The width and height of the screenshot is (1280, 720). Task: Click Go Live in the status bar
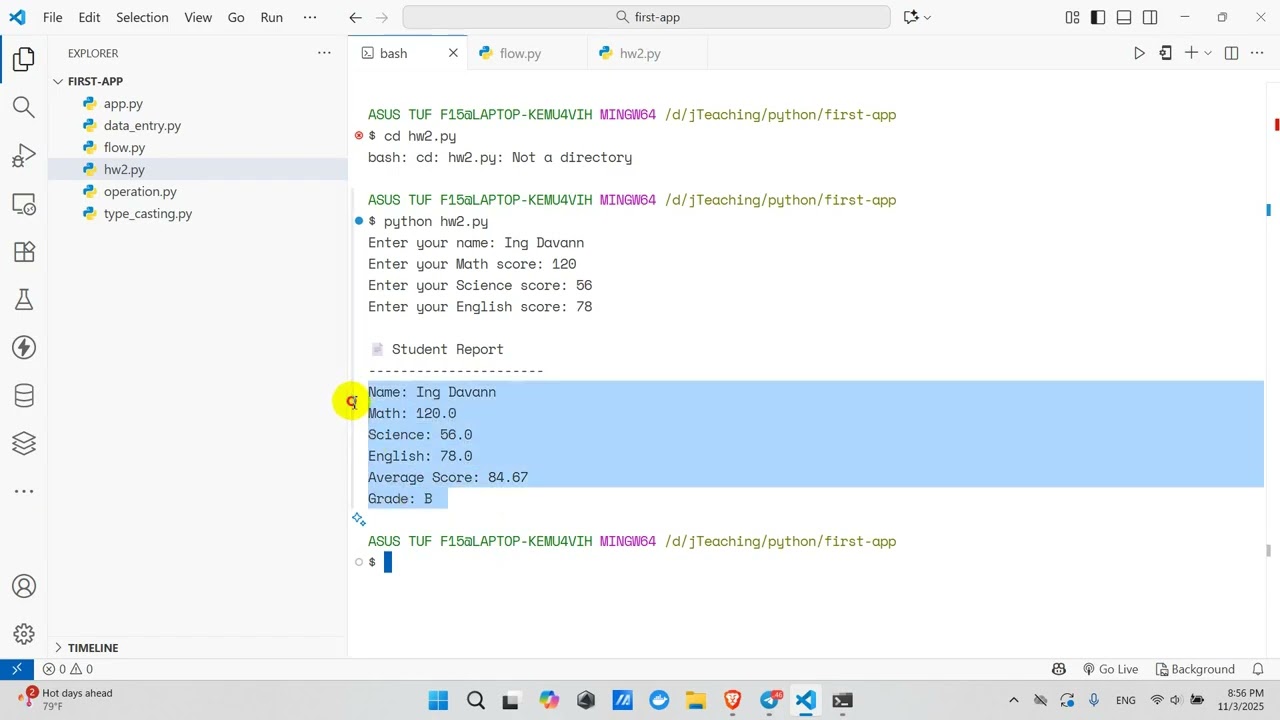1110,669
